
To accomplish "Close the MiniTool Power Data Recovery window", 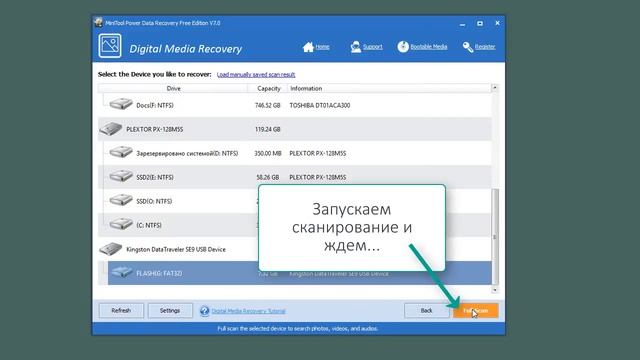I will 497,23.
